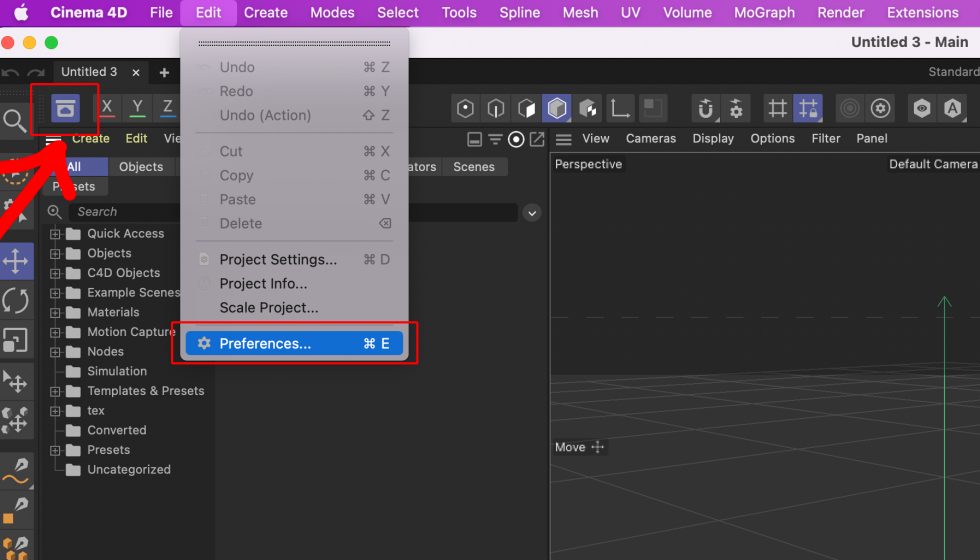
Task: Add a new project tab with plus button
Action: tap(164, 72)
